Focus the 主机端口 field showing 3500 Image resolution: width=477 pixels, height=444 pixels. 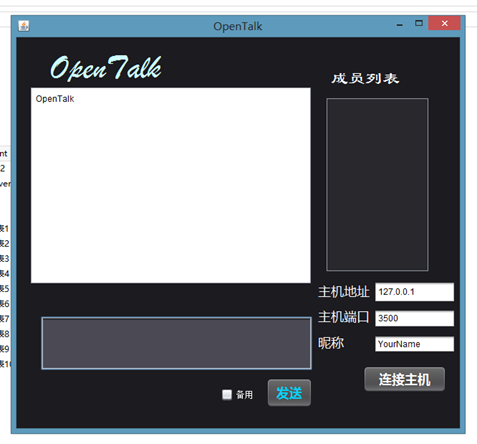414,318
